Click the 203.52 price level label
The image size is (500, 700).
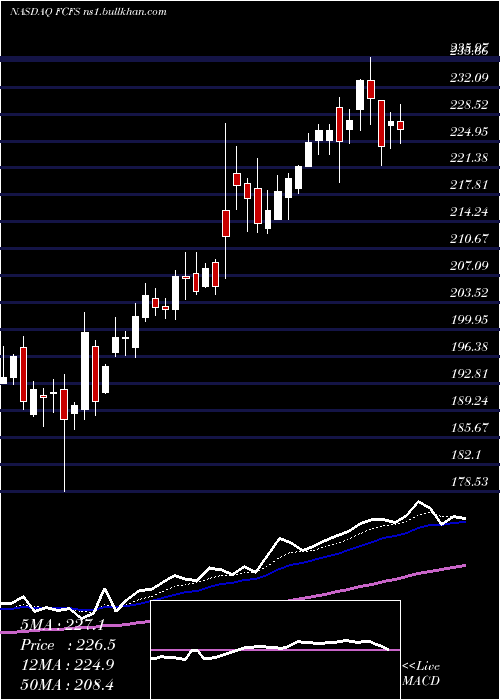pos(469,293)
